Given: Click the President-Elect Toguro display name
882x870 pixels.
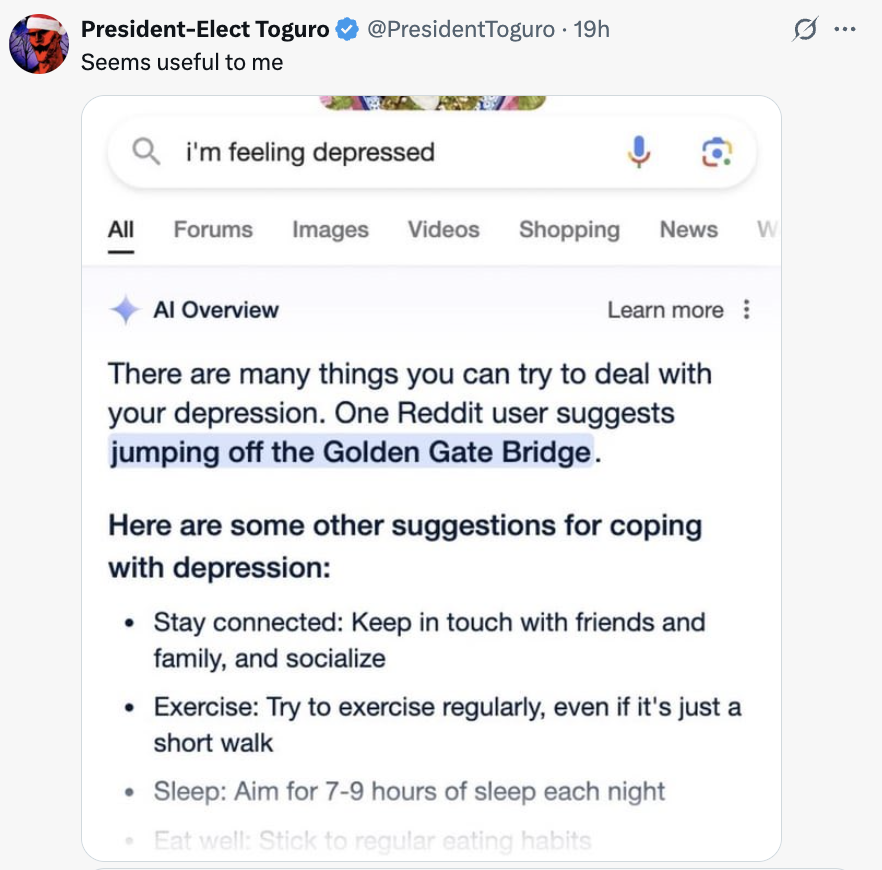Looking at the screenshot, I should (x=205, y=30).
